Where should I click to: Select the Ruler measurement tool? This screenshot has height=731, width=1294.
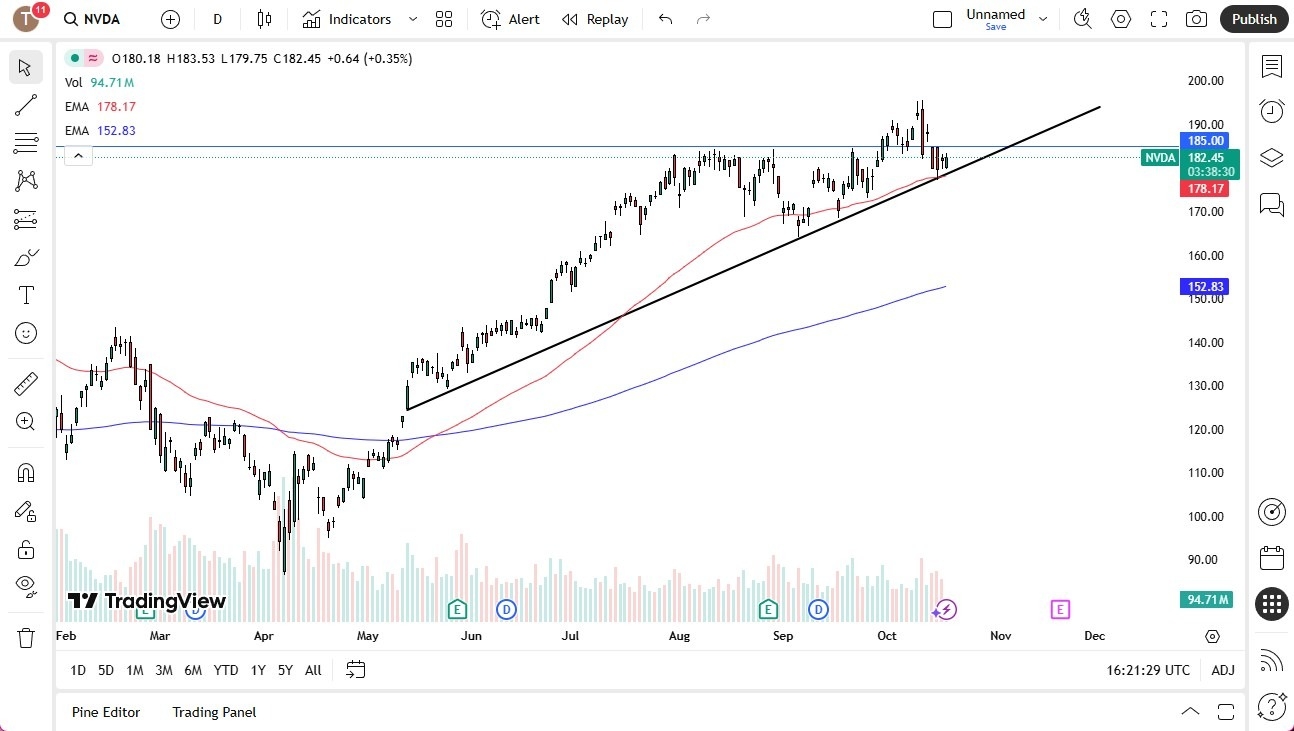26,382
